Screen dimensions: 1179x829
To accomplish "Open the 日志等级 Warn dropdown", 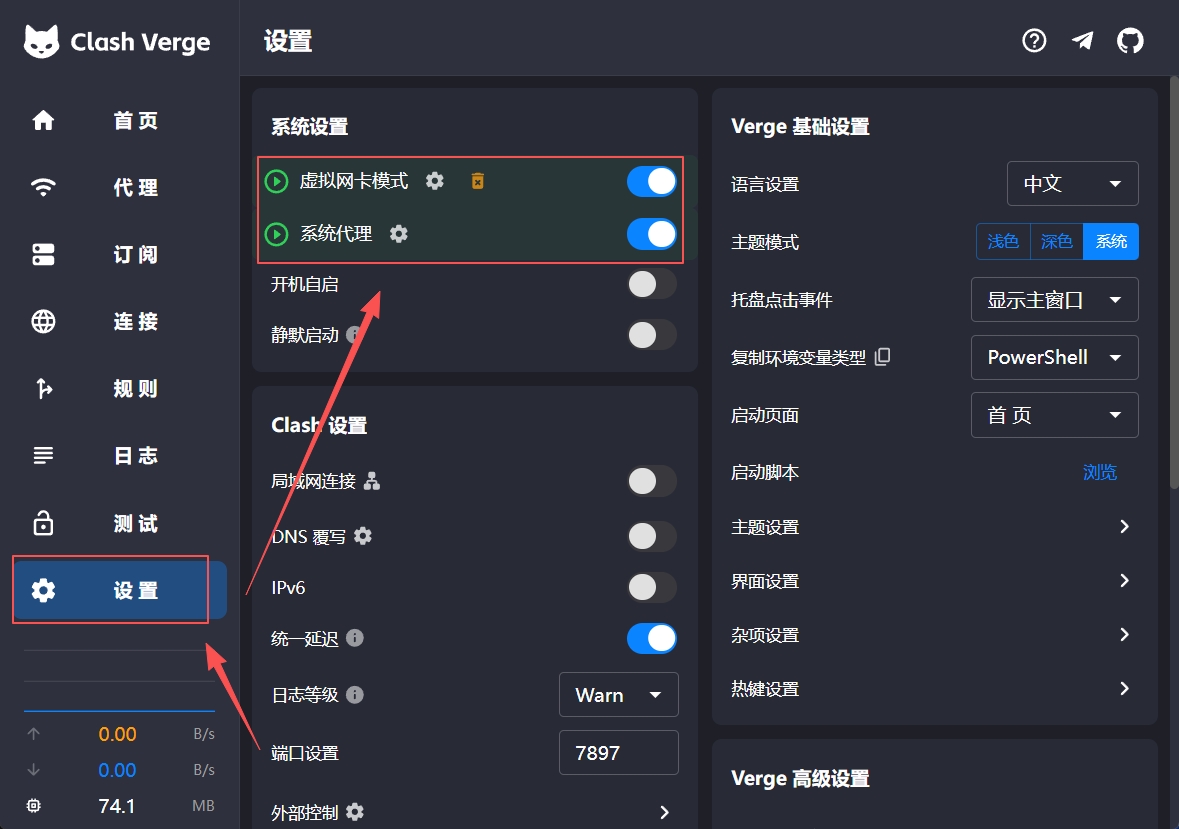I will pos(618,695).
